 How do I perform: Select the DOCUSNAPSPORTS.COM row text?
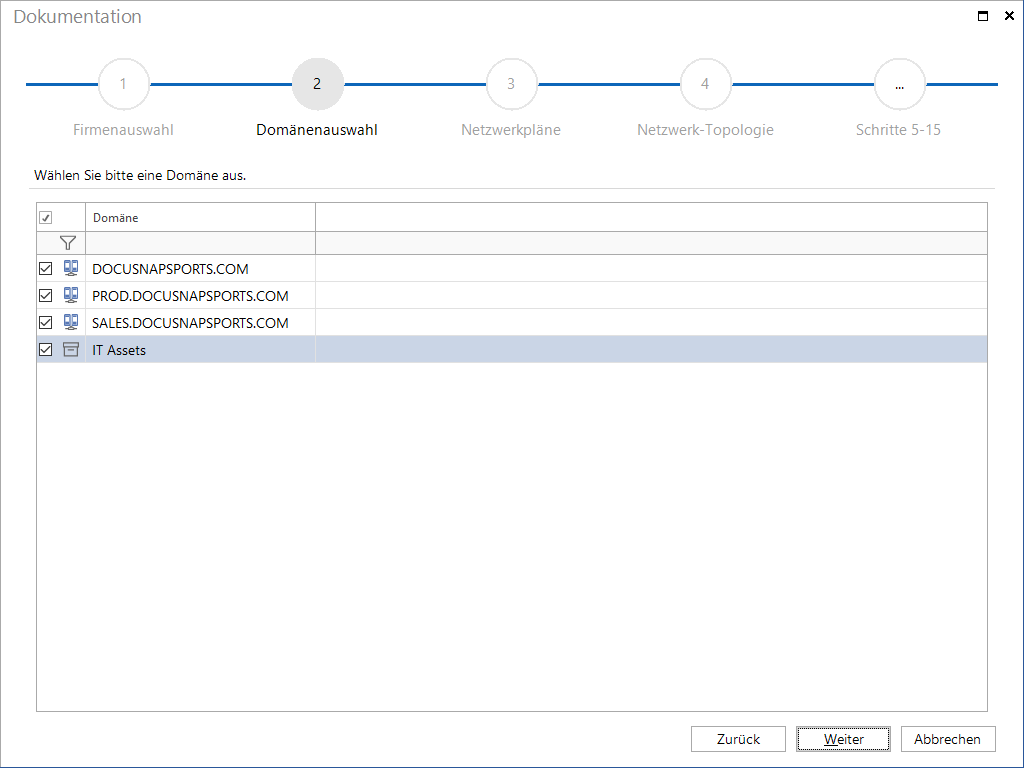pyautogui.click(x=170, y=269)
